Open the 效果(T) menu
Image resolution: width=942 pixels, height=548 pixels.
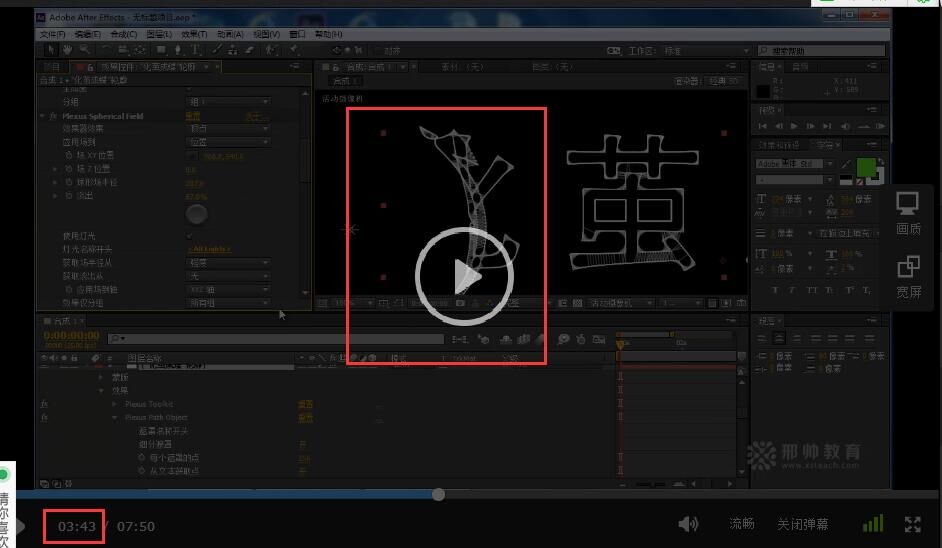(x=193, y=34)
